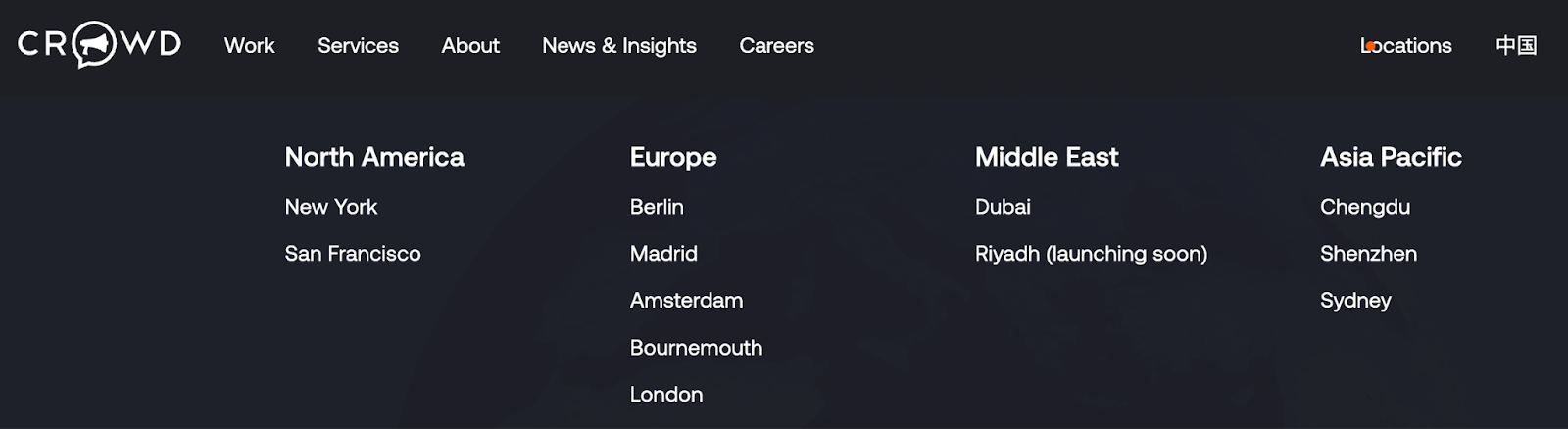Collapse the Locations dropdown
This screenshot has width=1568, height=429.
point(1406,46)
